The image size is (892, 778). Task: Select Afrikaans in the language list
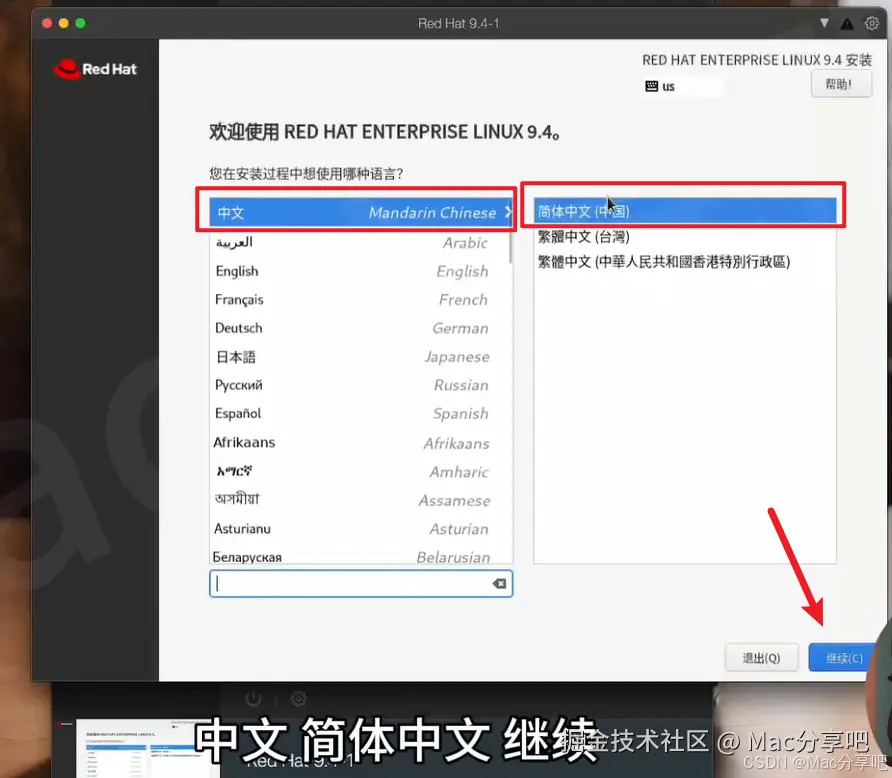click(300, 442)
